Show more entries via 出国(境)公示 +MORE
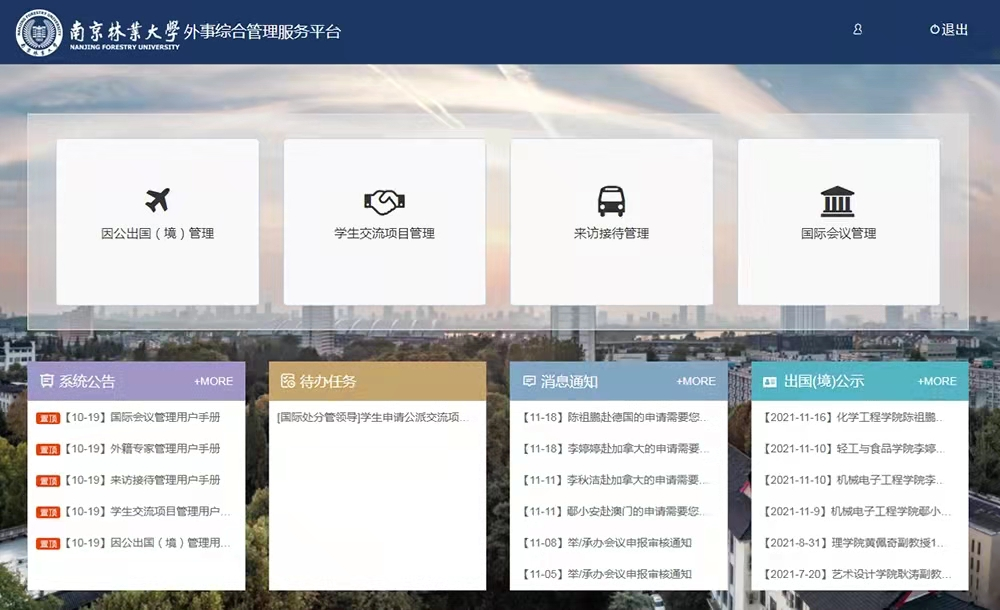Viewport: 1000px width, 610px height. tap(937, 381)
